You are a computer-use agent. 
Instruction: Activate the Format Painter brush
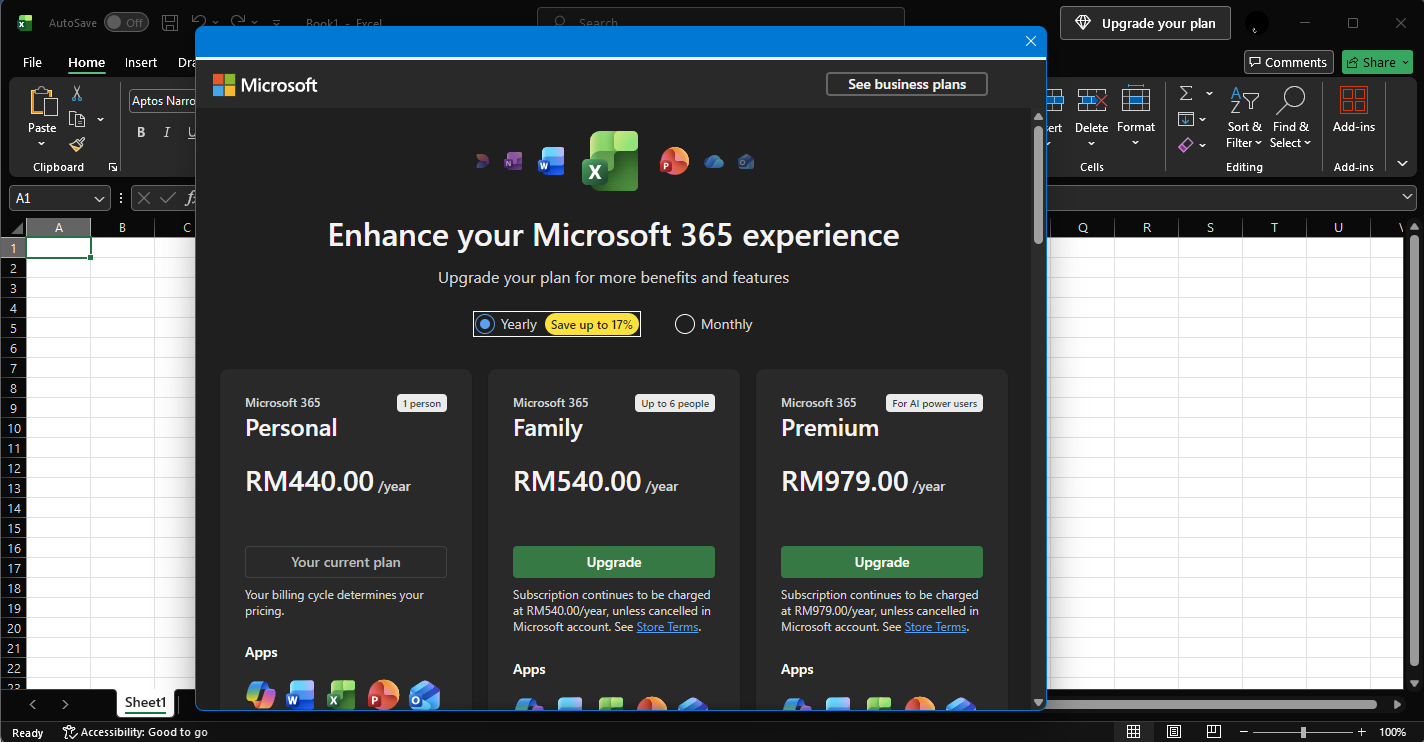77,145
